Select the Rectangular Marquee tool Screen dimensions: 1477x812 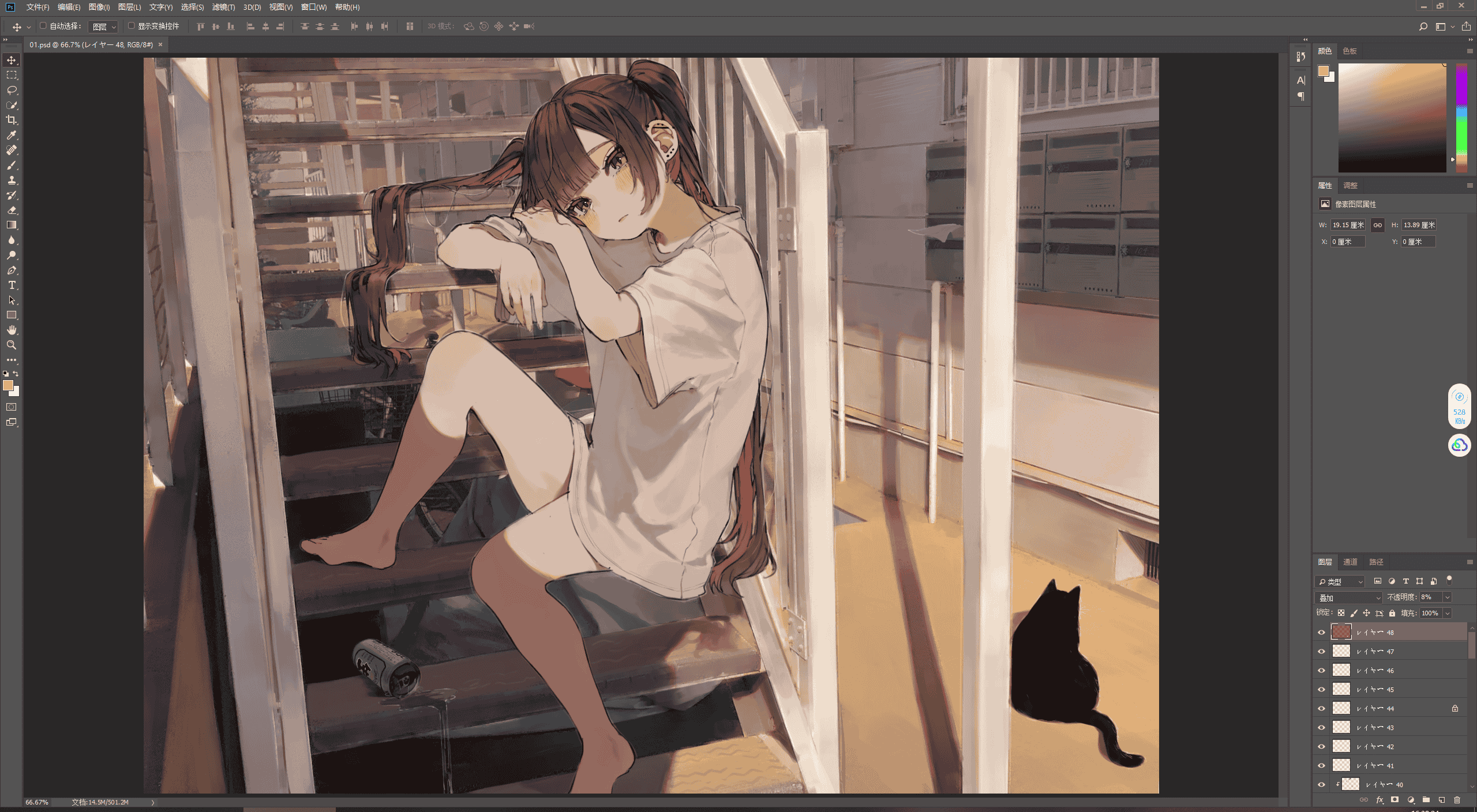pyautogui.click(x=12, y=75)
